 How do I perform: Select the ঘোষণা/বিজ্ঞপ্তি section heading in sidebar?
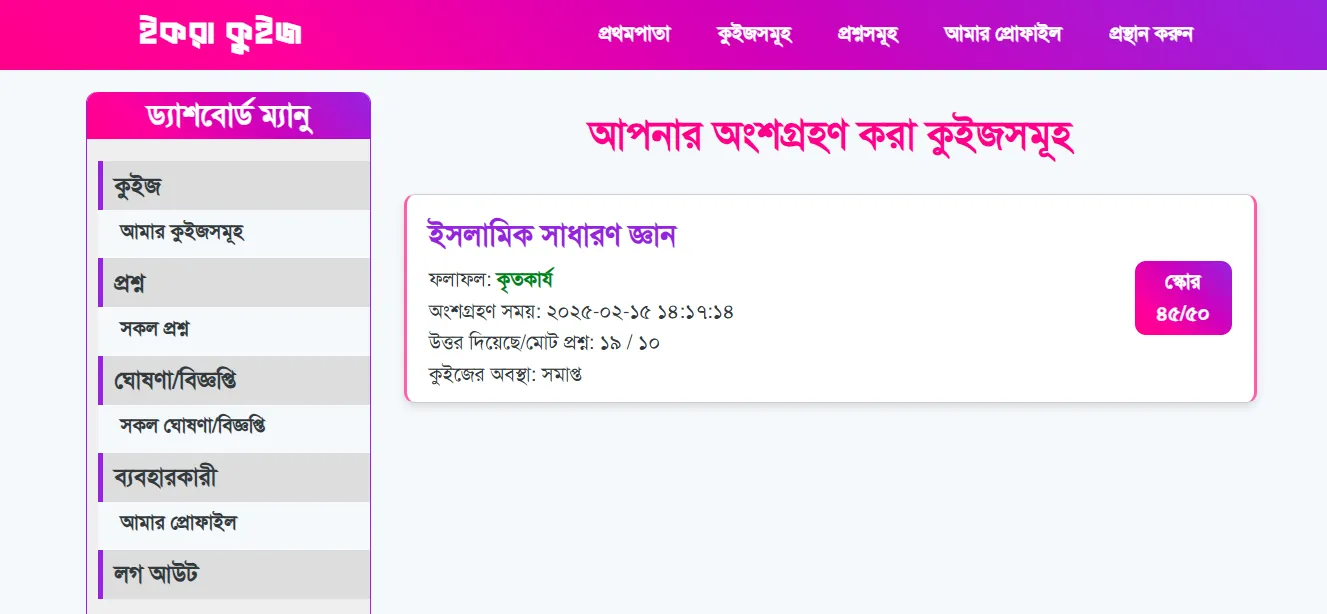(x=174, y=380)
